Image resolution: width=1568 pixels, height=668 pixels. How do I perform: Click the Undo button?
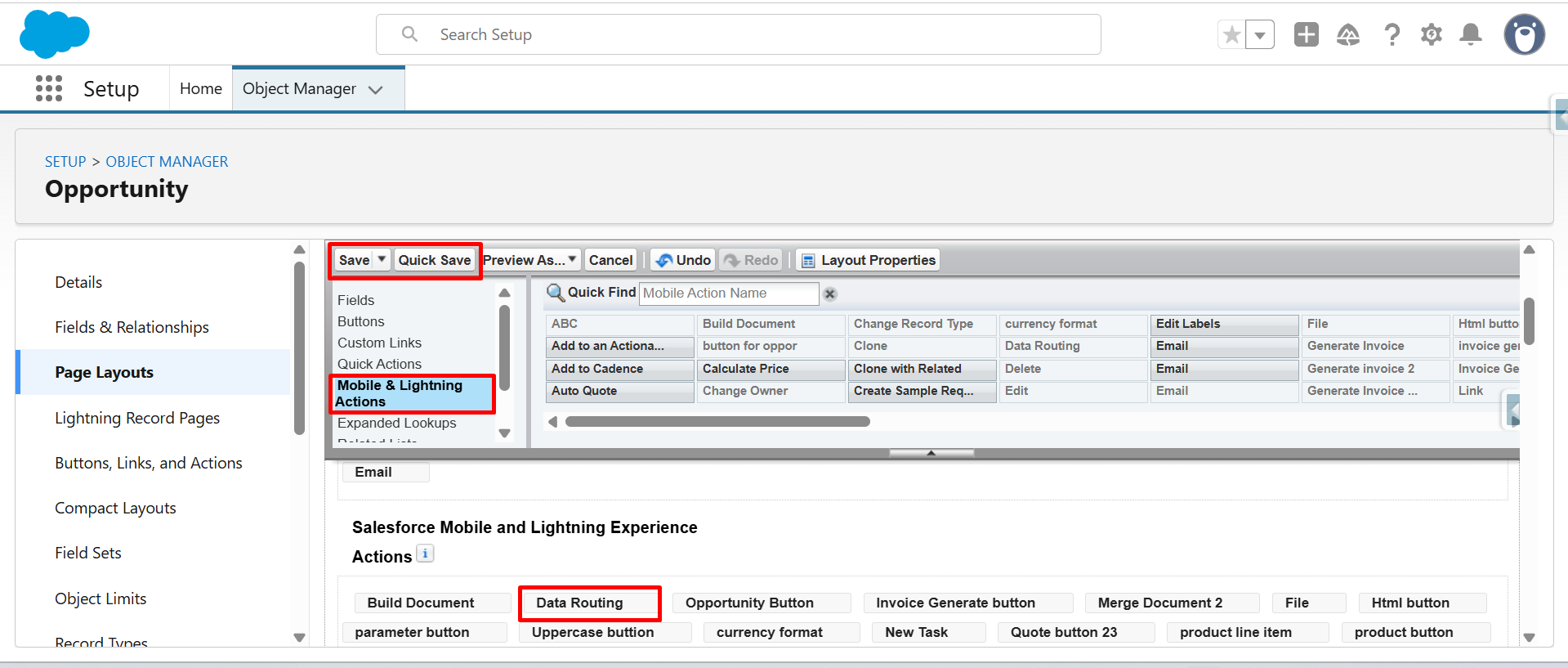click(683, 260)
